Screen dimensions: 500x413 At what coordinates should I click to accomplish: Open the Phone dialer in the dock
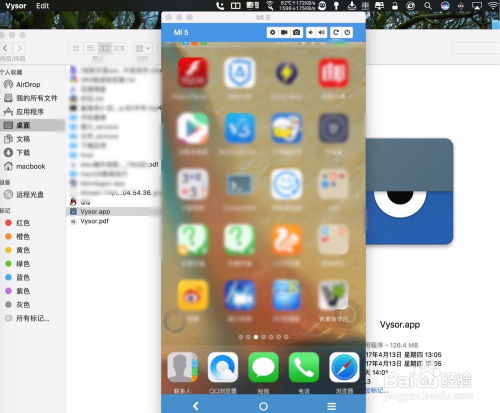[304, 367]
